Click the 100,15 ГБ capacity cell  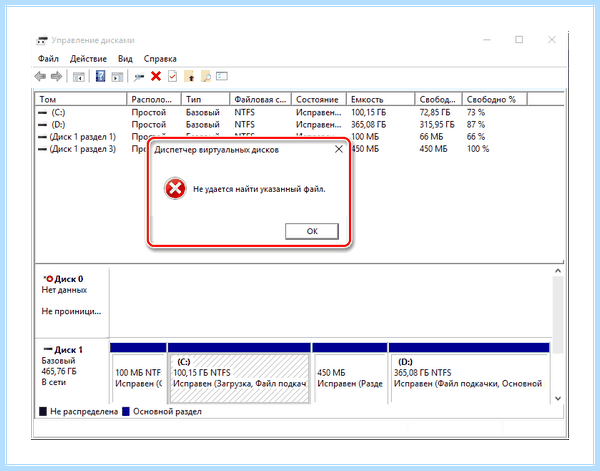click(368, 112)
